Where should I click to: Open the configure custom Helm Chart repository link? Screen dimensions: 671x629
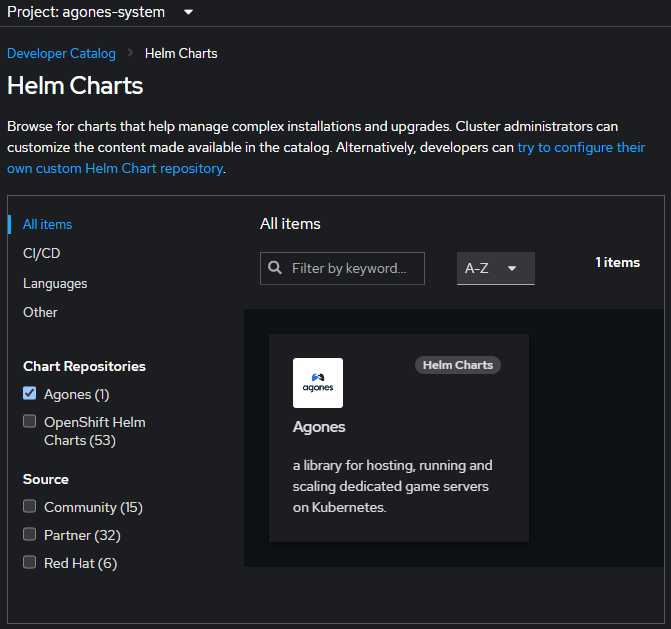pos(580,147)
